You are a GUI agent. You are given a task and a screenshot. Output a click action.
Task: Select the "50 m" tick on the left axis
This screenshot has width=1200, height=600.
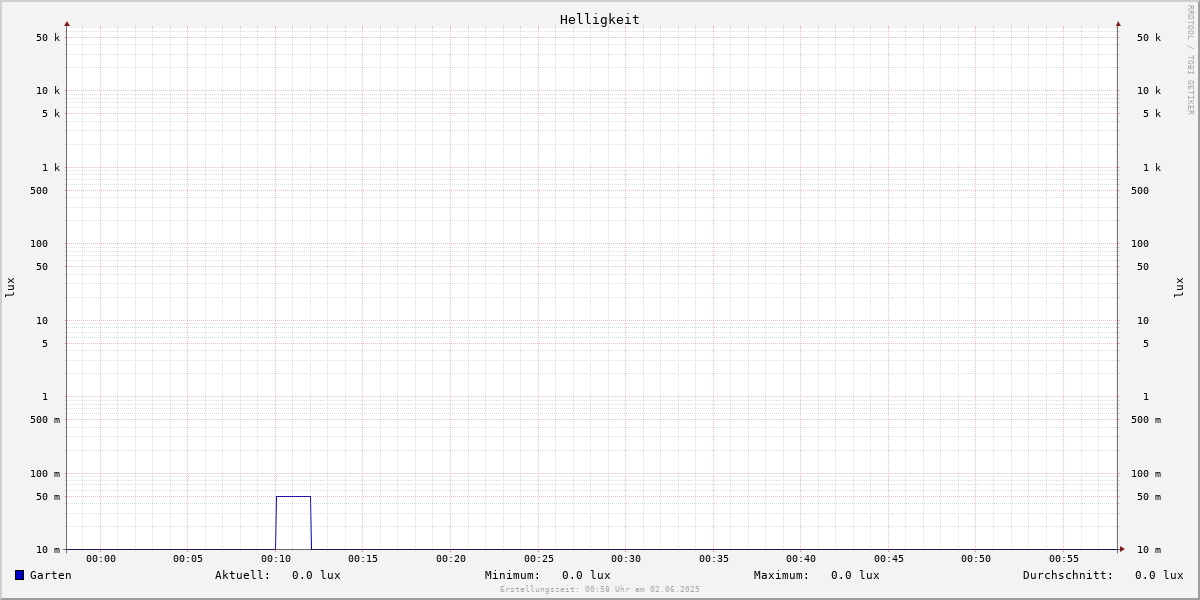click(x=48, y=497)
